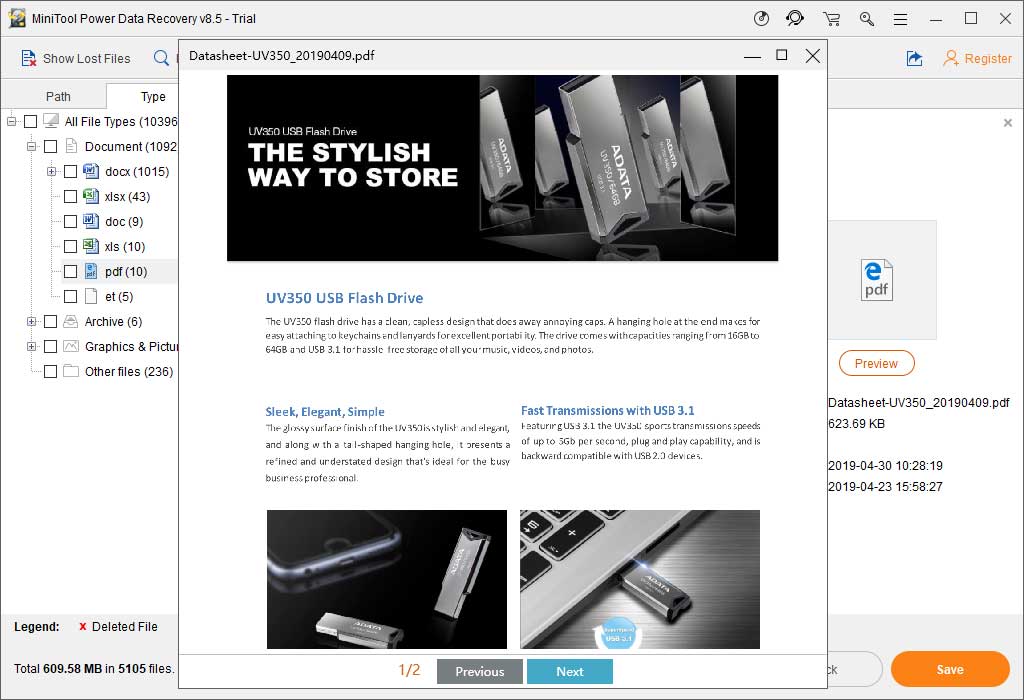This screenshot has width=1024, height=700.
Task: Switch to the Path tab
Action: (x=58, y=97)
